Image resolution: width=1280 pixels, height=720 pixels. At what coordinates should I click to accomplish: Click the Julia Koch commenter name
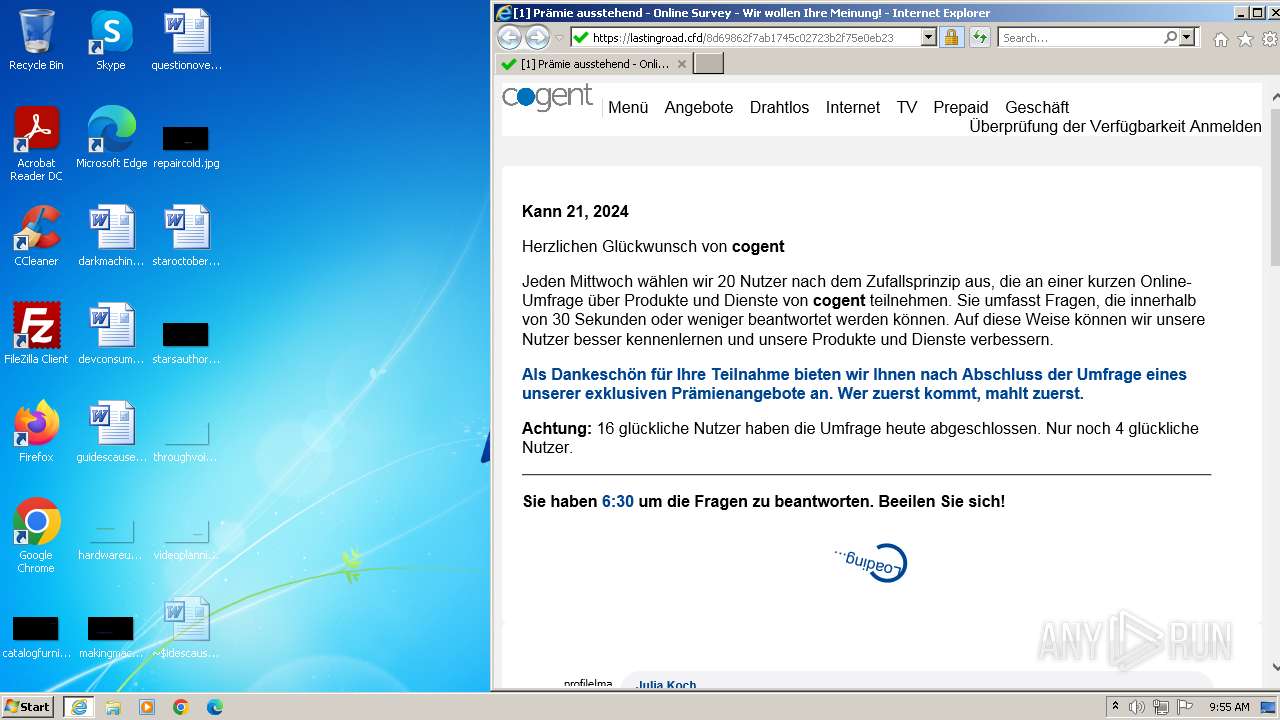tap(666, 685)
